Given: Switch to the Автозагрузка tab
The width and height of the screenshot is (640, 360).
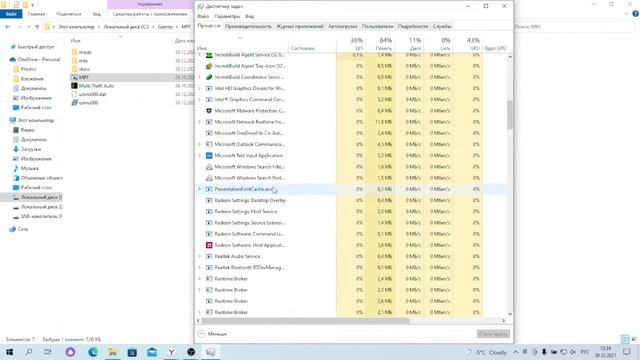Looking at the screenshot, I should [x=343, y=26].
